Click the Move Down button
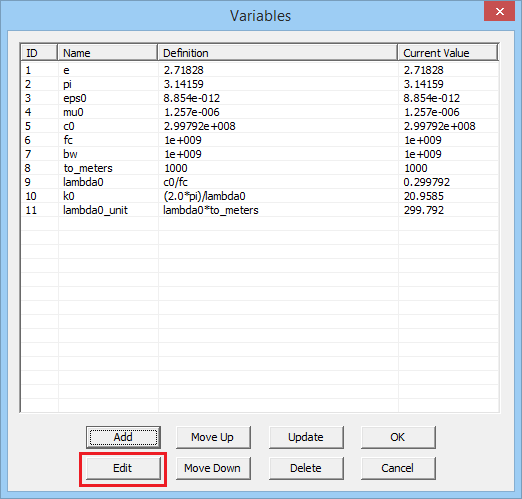 213,468
